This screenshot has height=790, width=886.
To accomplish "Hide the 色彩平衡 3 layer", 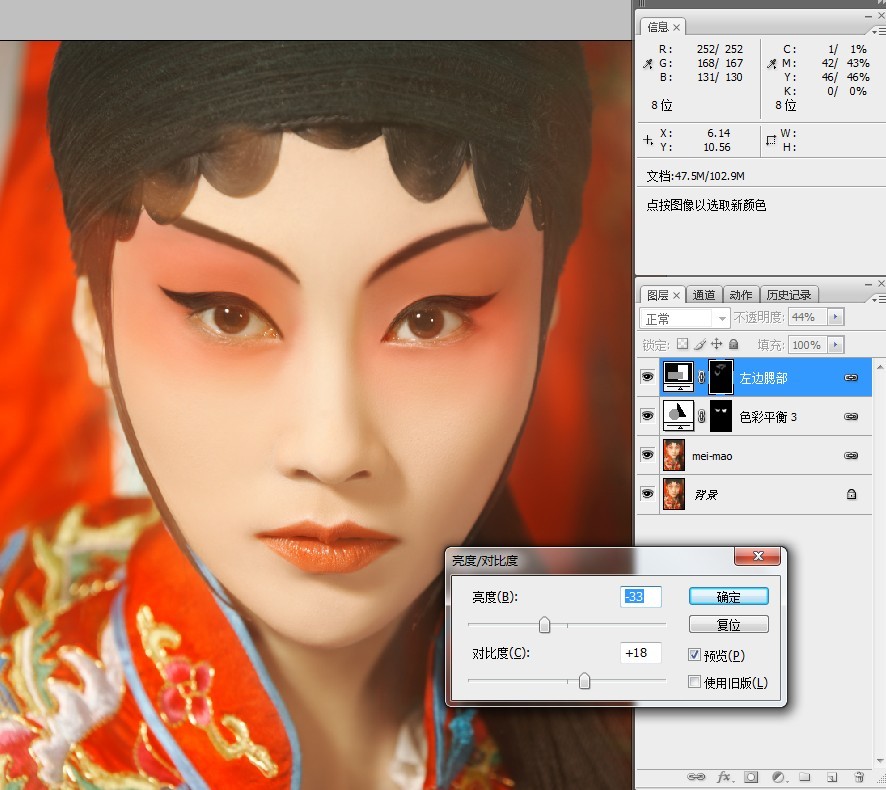I will pyautogui.click(x=648, y=416).
